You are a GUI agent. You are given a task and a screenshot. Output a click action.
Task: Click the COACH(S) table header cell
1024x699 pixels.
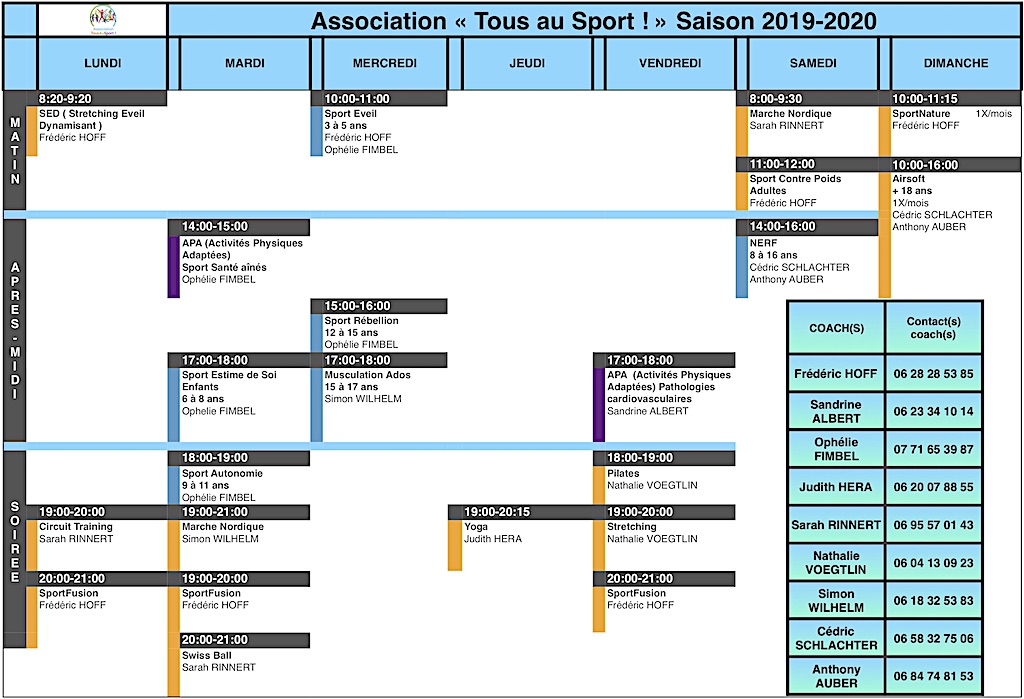pos(835,327)
